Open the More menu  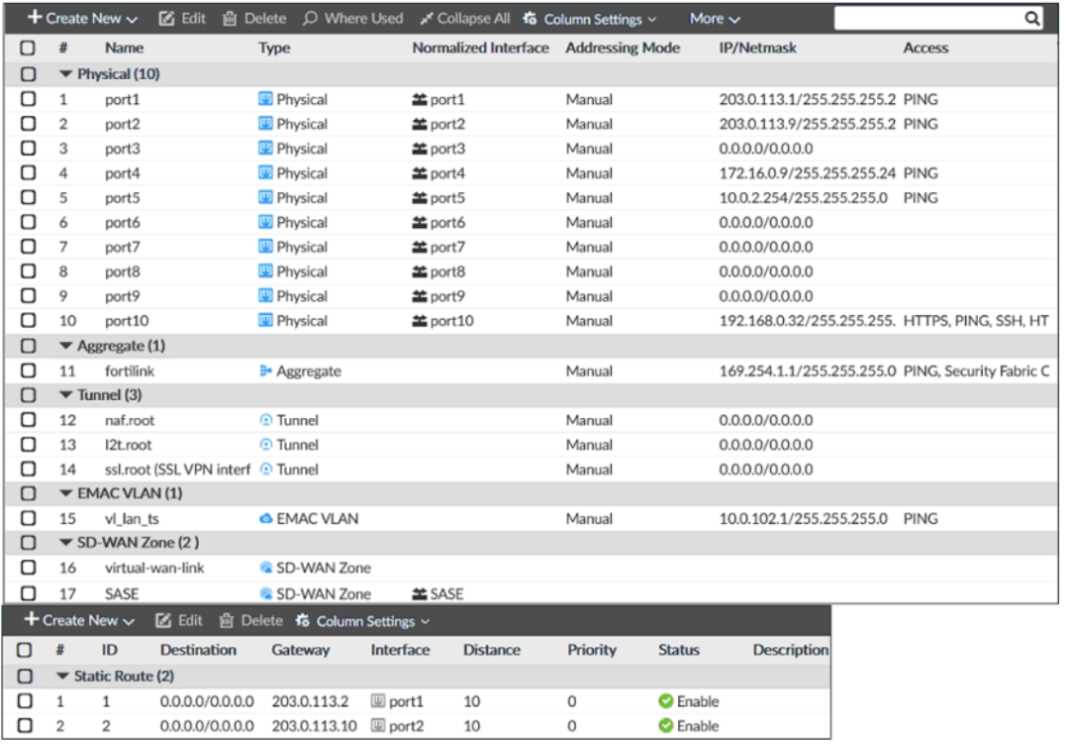pos(712,17)
